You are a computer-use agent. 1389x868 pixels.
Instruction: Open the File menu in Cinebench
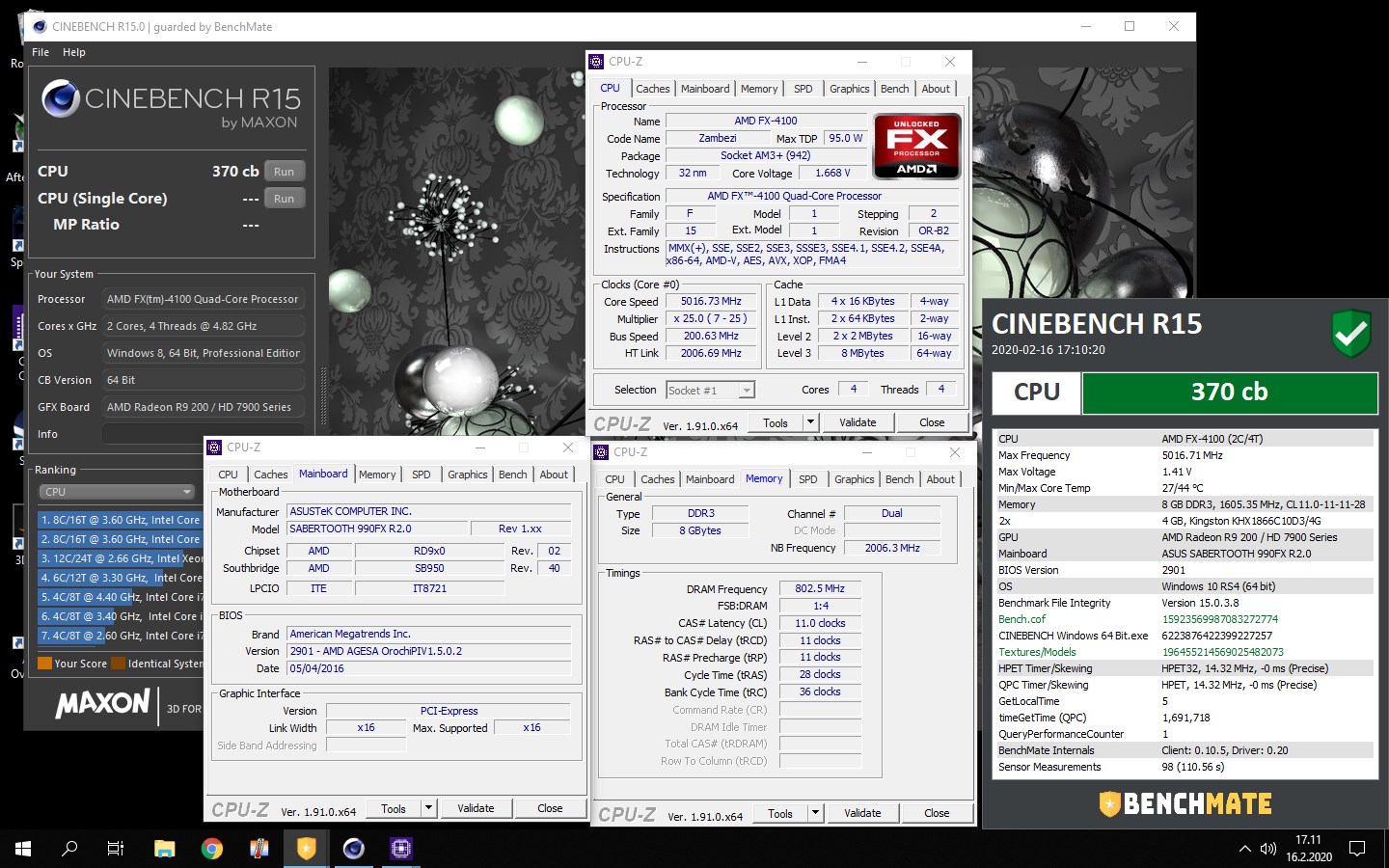[41, 52]
